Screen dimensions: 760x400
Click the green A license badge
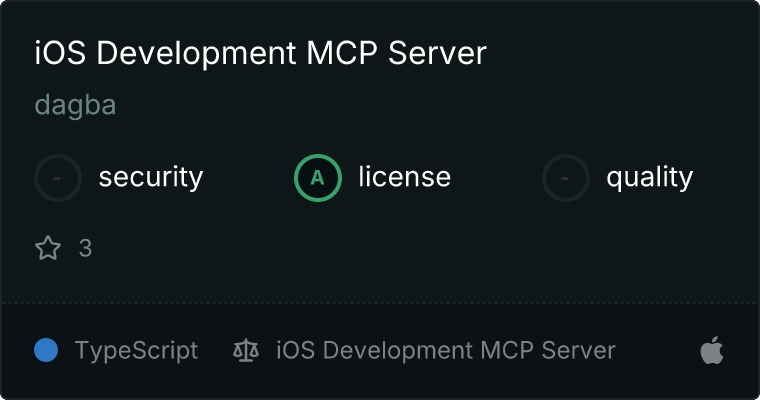[x=318, y=178]
